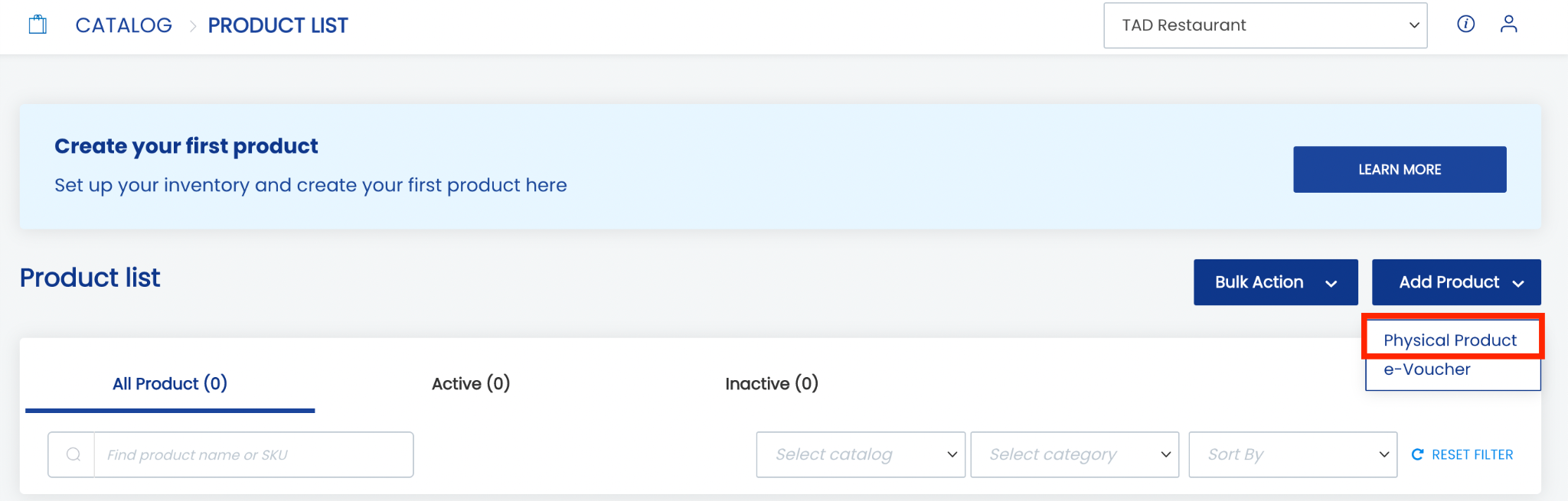Click the search magnifier icon

(73, 454)
